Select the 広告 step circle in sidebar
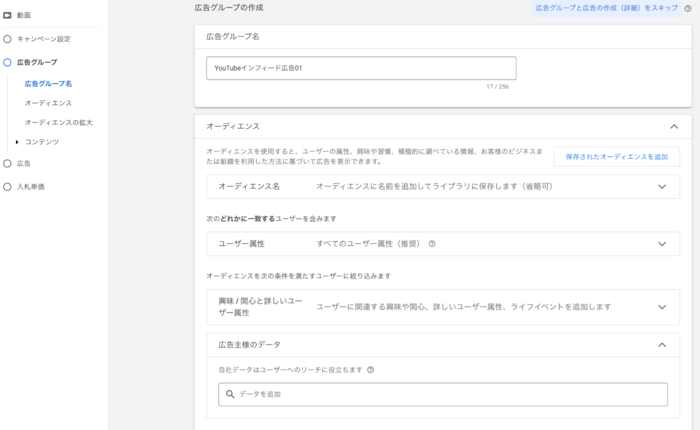This screenshot has height=430, width=700. point(7,163)
